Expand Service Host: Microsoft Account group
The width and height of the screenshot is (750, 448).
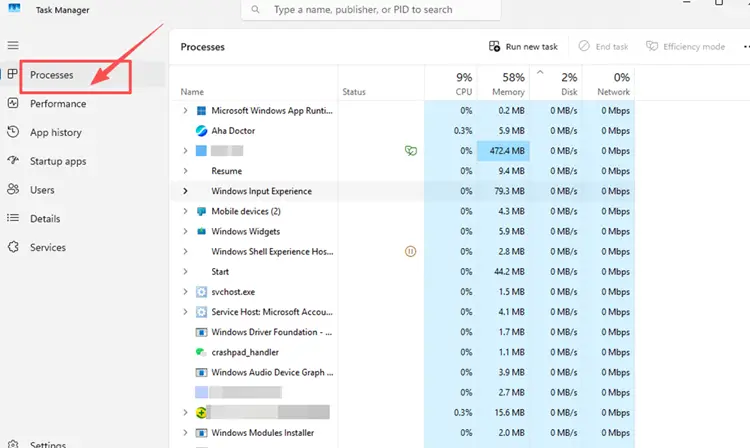tap(185, 311)
